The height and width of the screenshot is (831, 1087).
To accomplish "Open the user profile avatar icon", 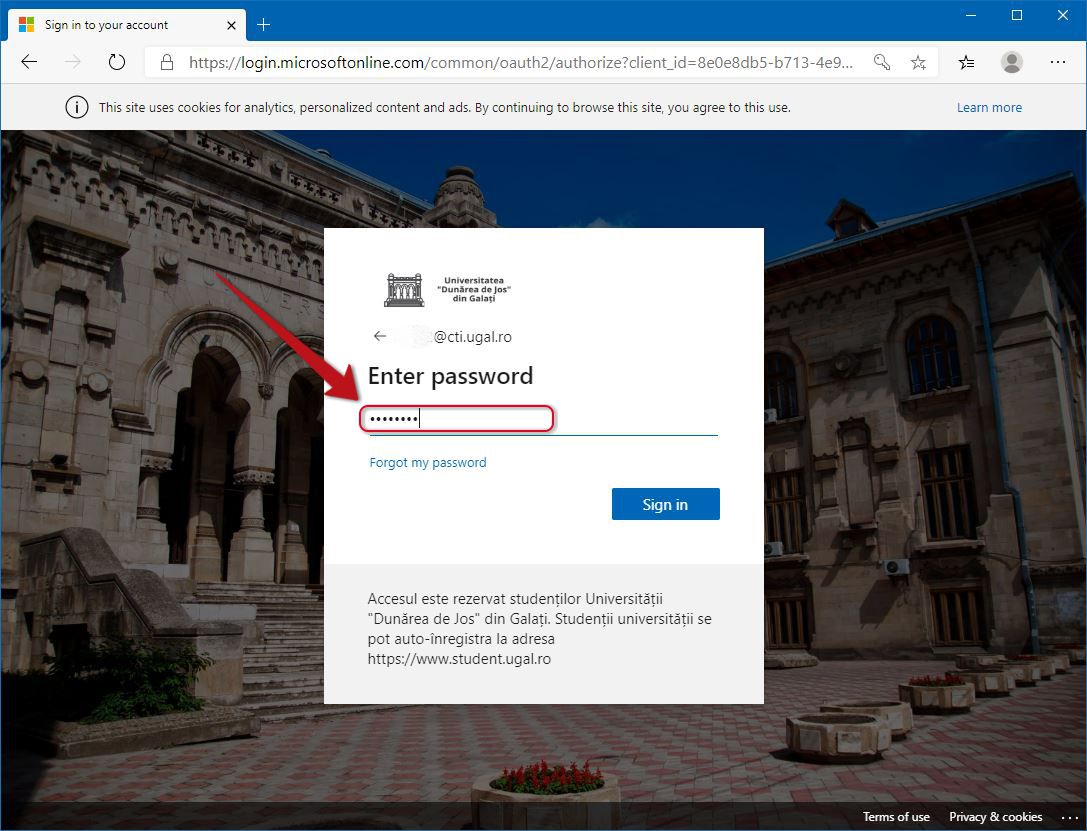I will [1012, 62].
